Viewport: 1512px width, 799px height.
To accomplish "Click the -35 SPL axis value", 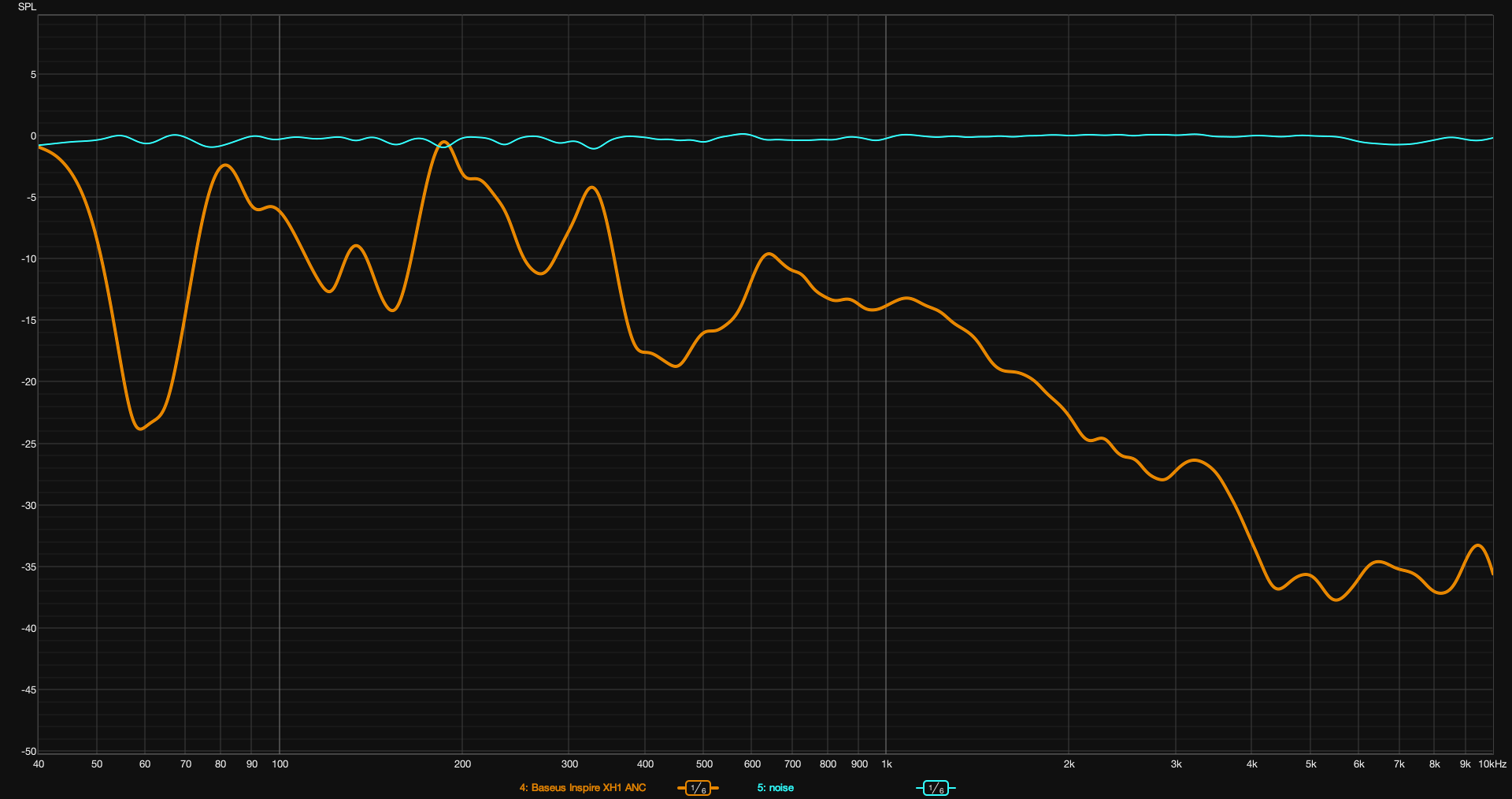I will click(x=29, y=567).
